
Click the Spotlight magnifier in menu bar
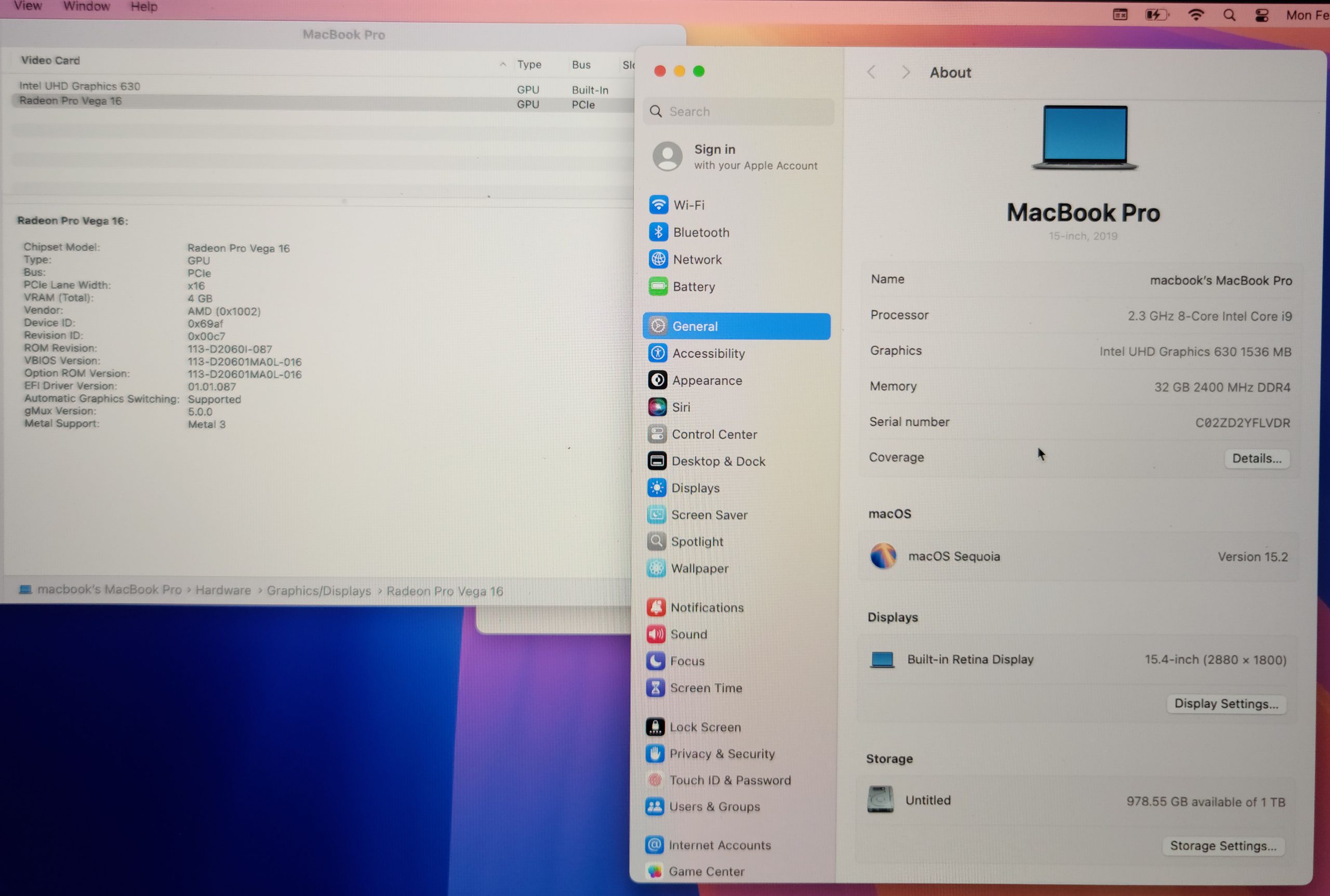(1229, 16)
